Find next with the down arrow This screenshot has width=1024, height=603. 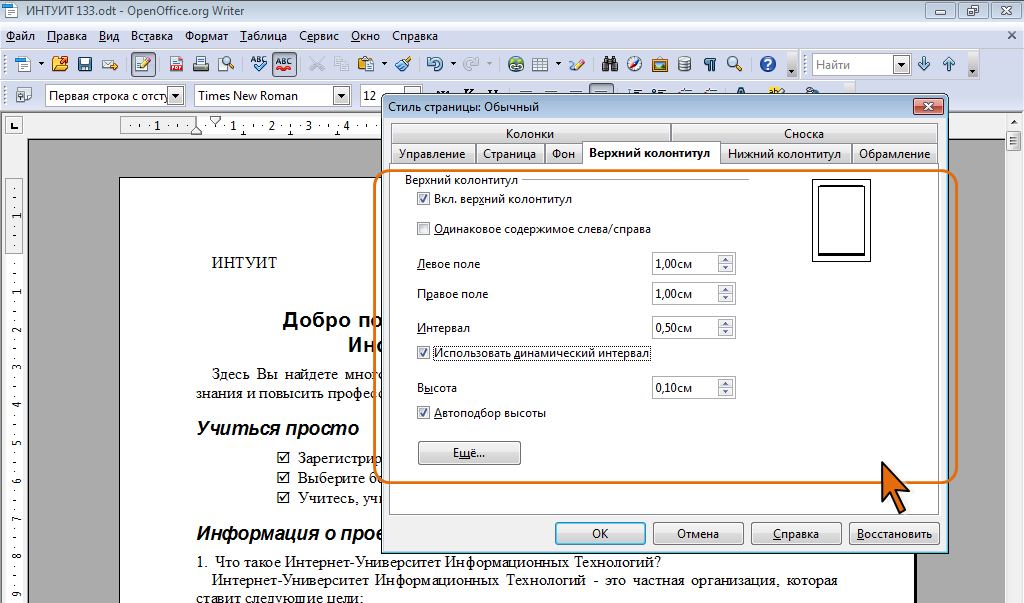(924, 64)
